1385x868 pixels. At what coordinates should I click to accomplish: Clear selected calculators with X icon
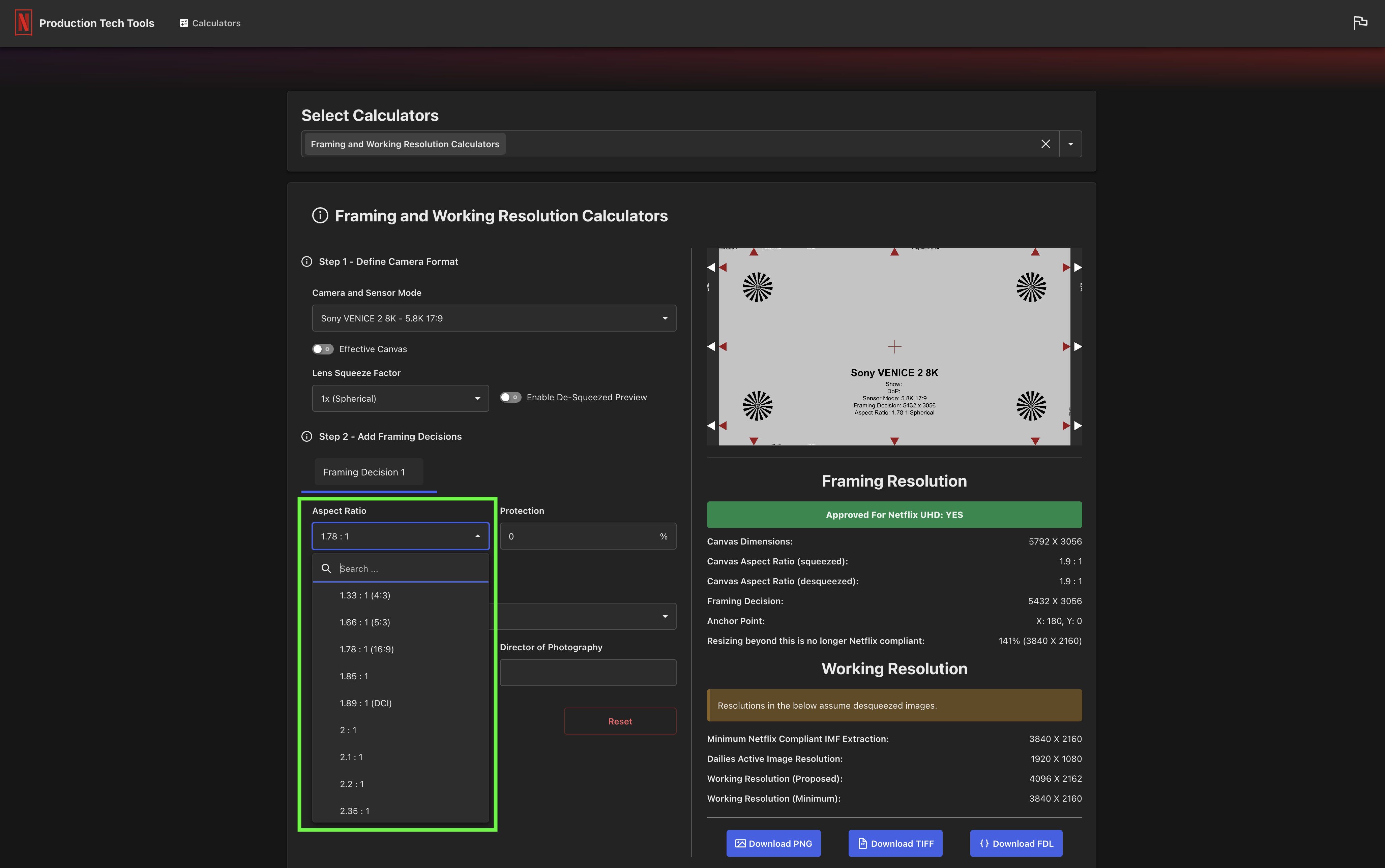(1045, 144)
